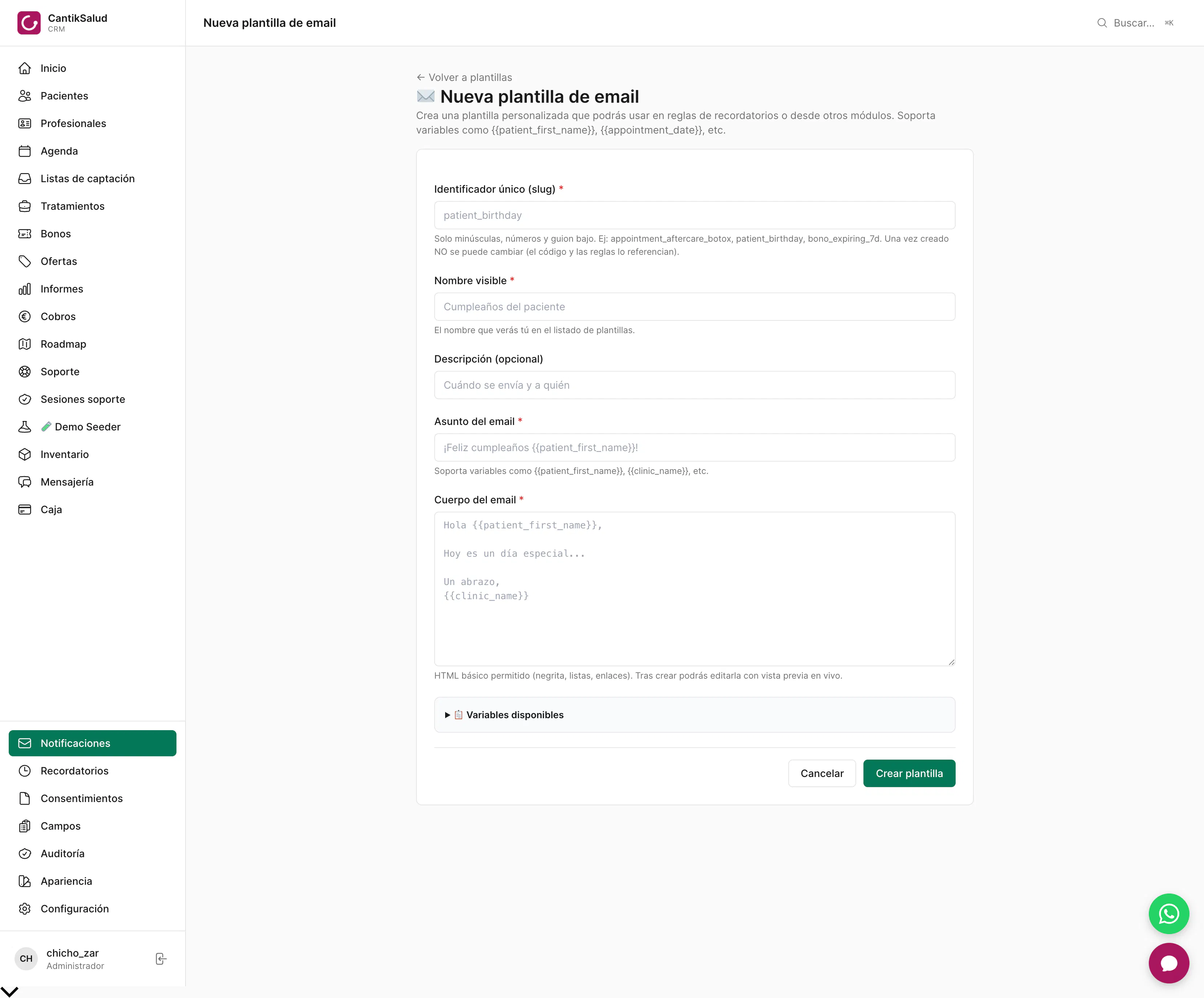Screen dimensions: 1204x998
Task: Open Sesiones soporte check badge icon
Action: pyautogui.click(x=25, y=399)
